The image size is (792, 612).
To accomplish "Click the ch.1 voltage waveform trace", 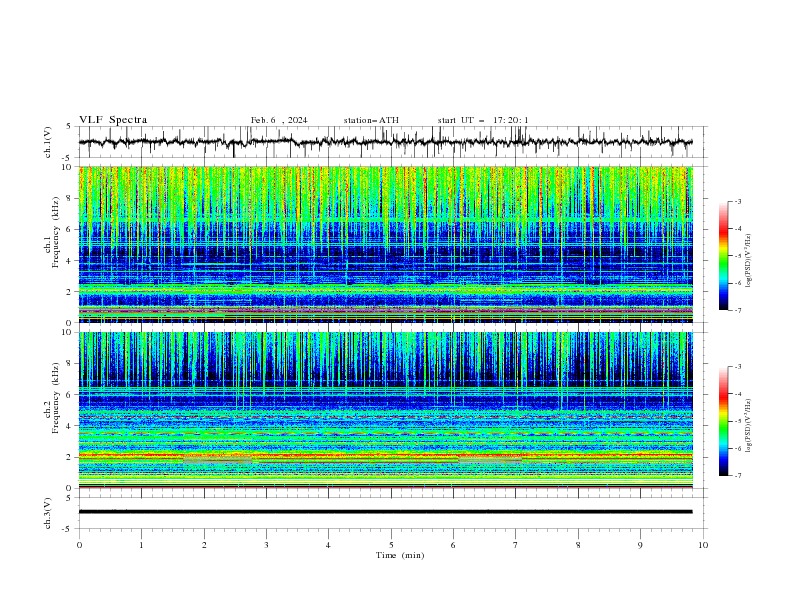I will tap(385, 142).
